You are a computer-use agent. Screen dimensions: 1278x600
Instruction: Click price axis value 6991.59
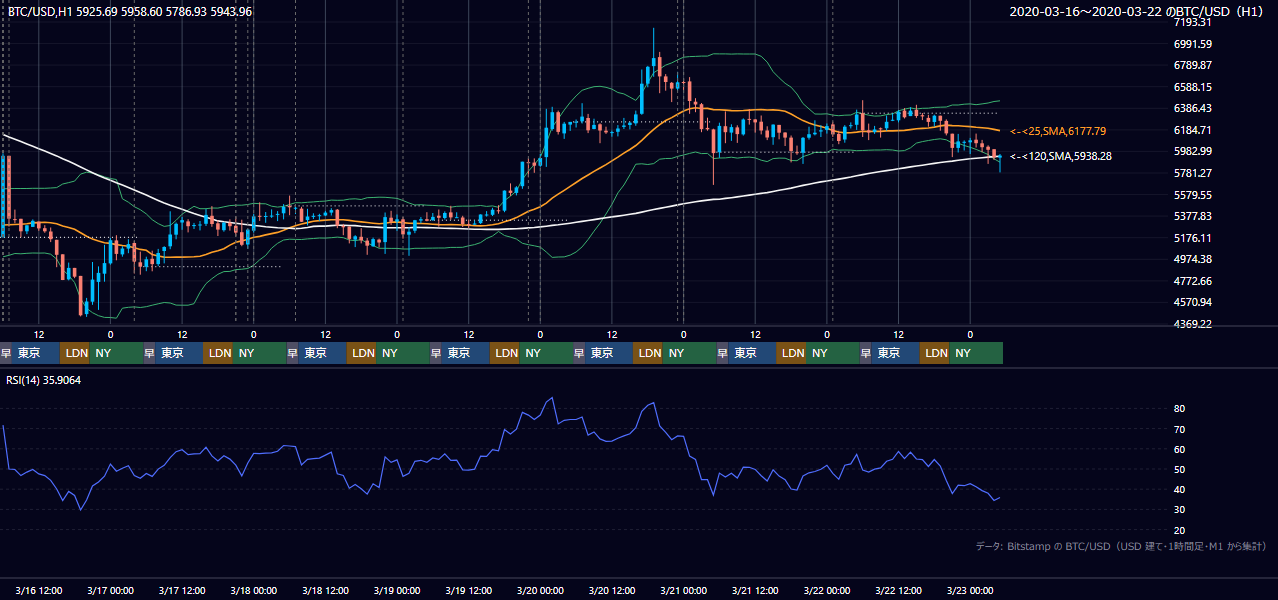point(1192,44)
